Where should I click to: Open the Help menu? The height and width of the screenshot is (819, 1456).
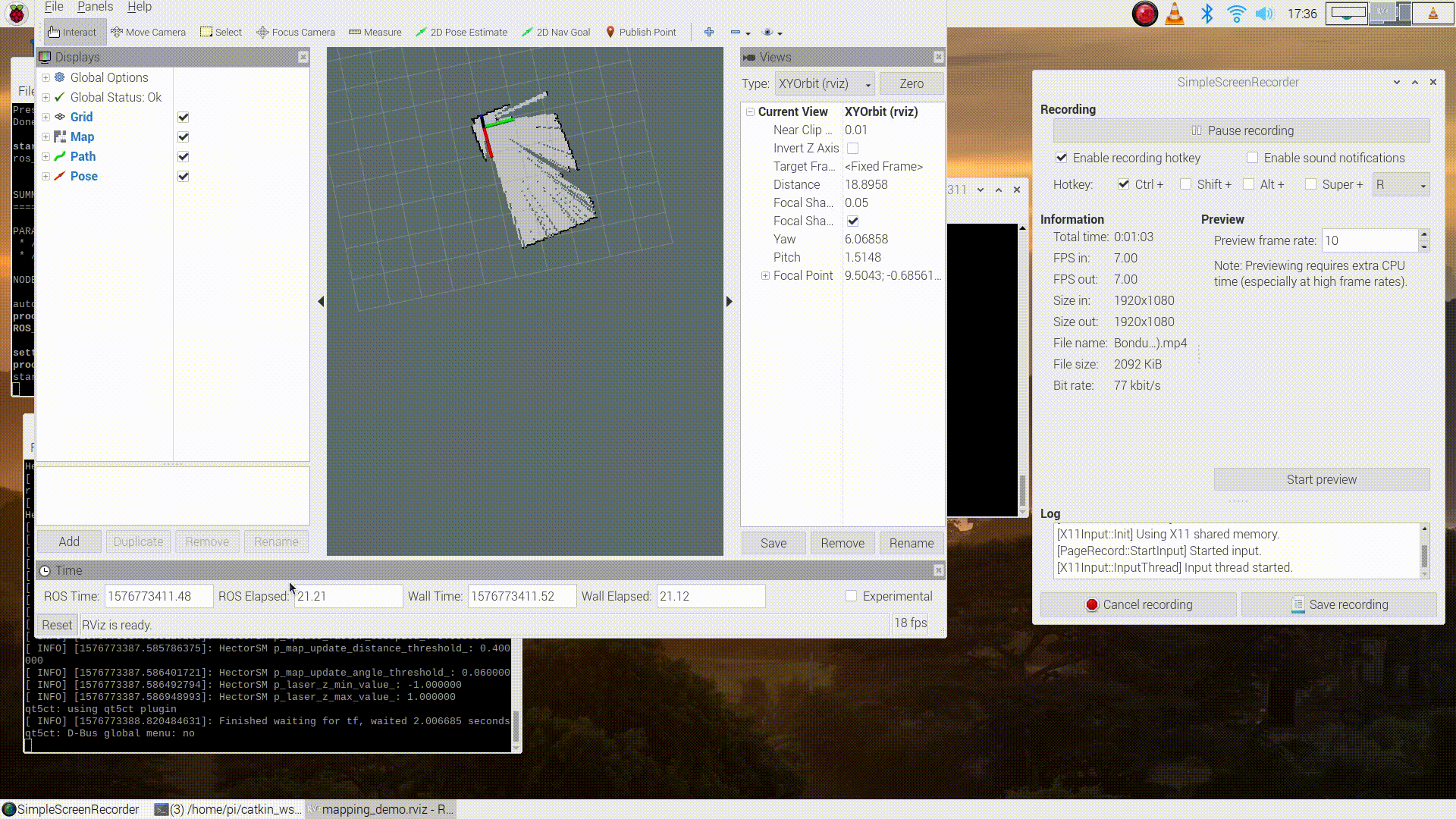click(139, 7)
